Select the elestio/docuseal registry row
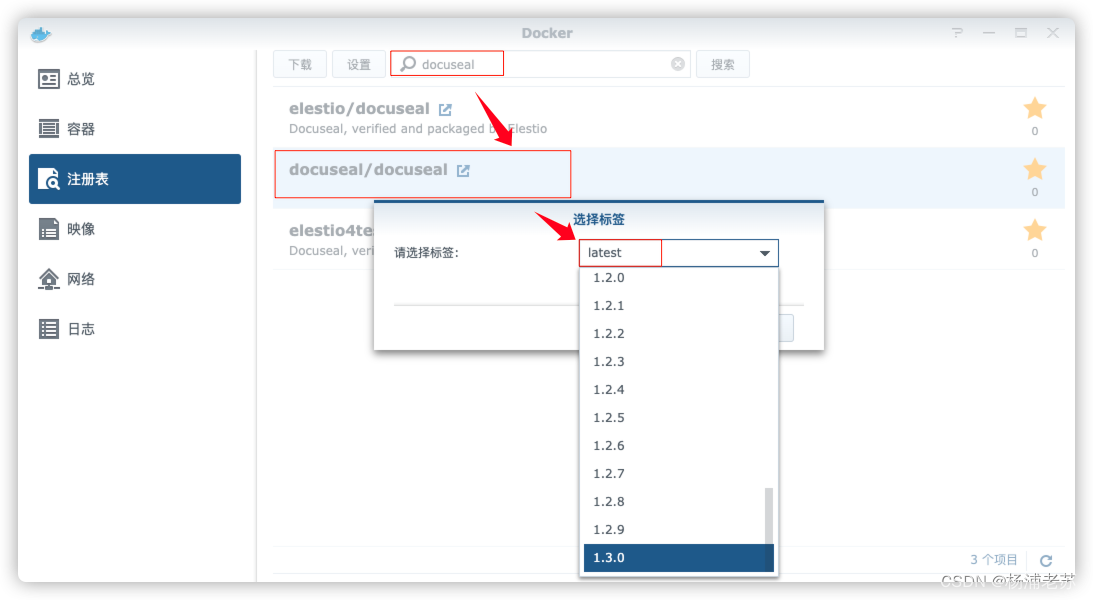The height and width of the screenshot is (600, 1093). 669,118
